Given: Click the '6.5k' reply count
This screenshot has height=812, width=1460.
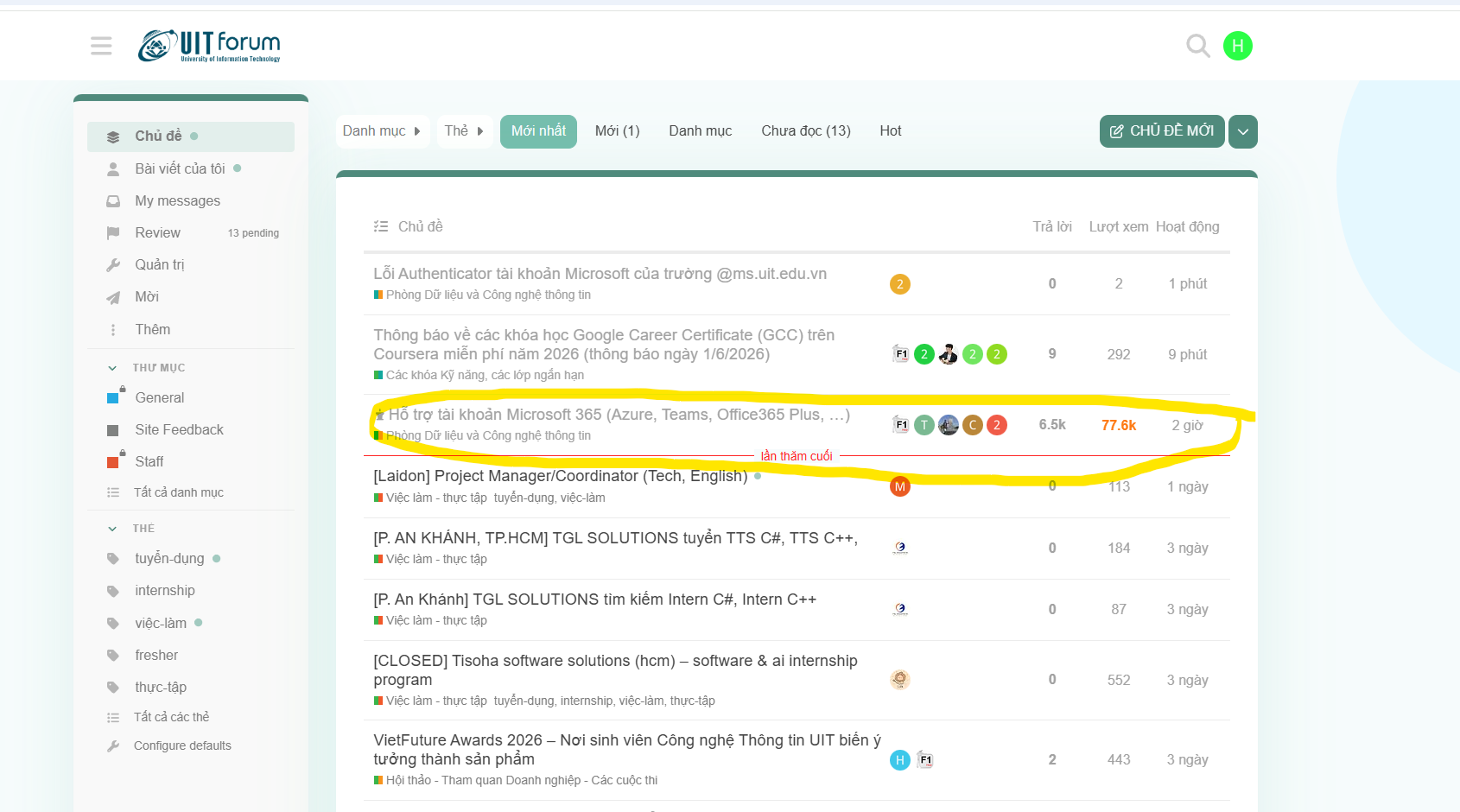Looking at the screenshot, I should (1052, 425).
